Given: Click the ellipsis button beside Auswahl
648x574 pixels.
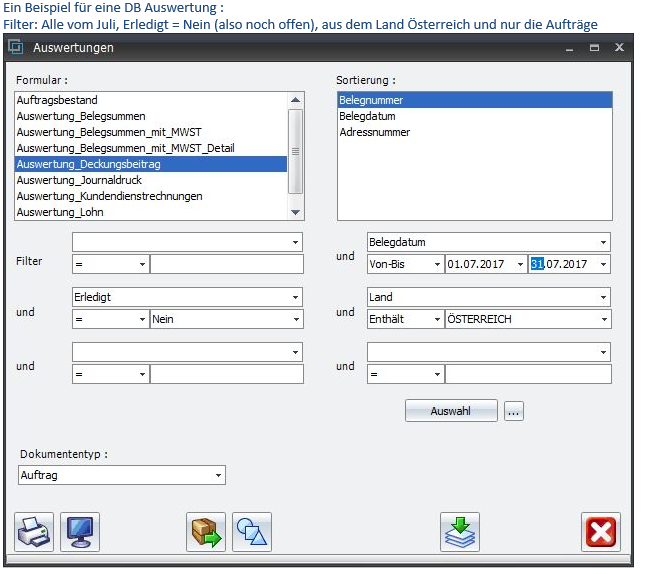Looking at the screenshot, I should click(513, 411).
